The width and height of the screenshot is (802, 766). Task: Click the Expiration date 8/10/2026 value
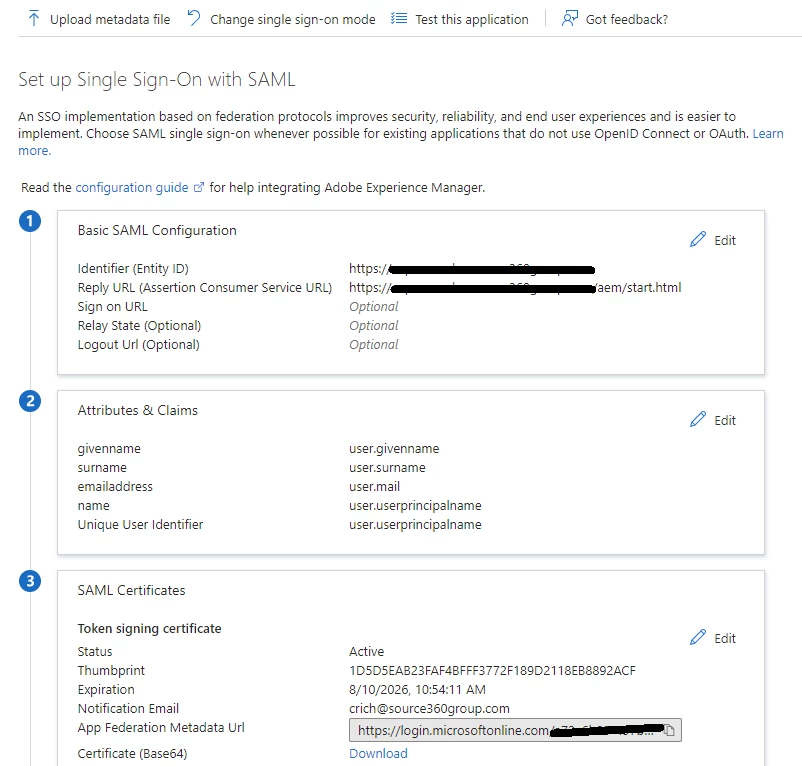[x=417, y=689]
